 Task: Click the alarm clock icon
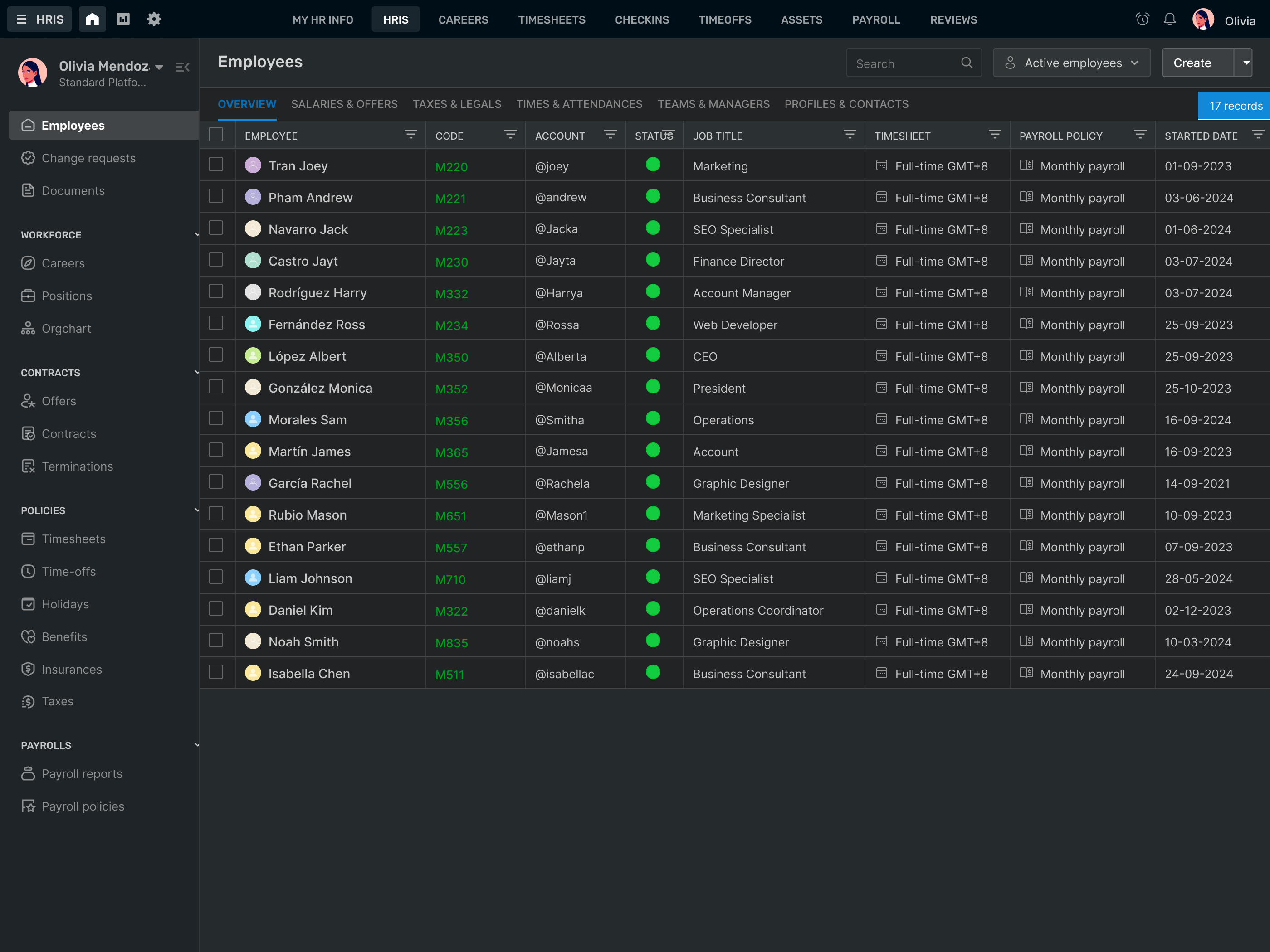[1142, 19]
